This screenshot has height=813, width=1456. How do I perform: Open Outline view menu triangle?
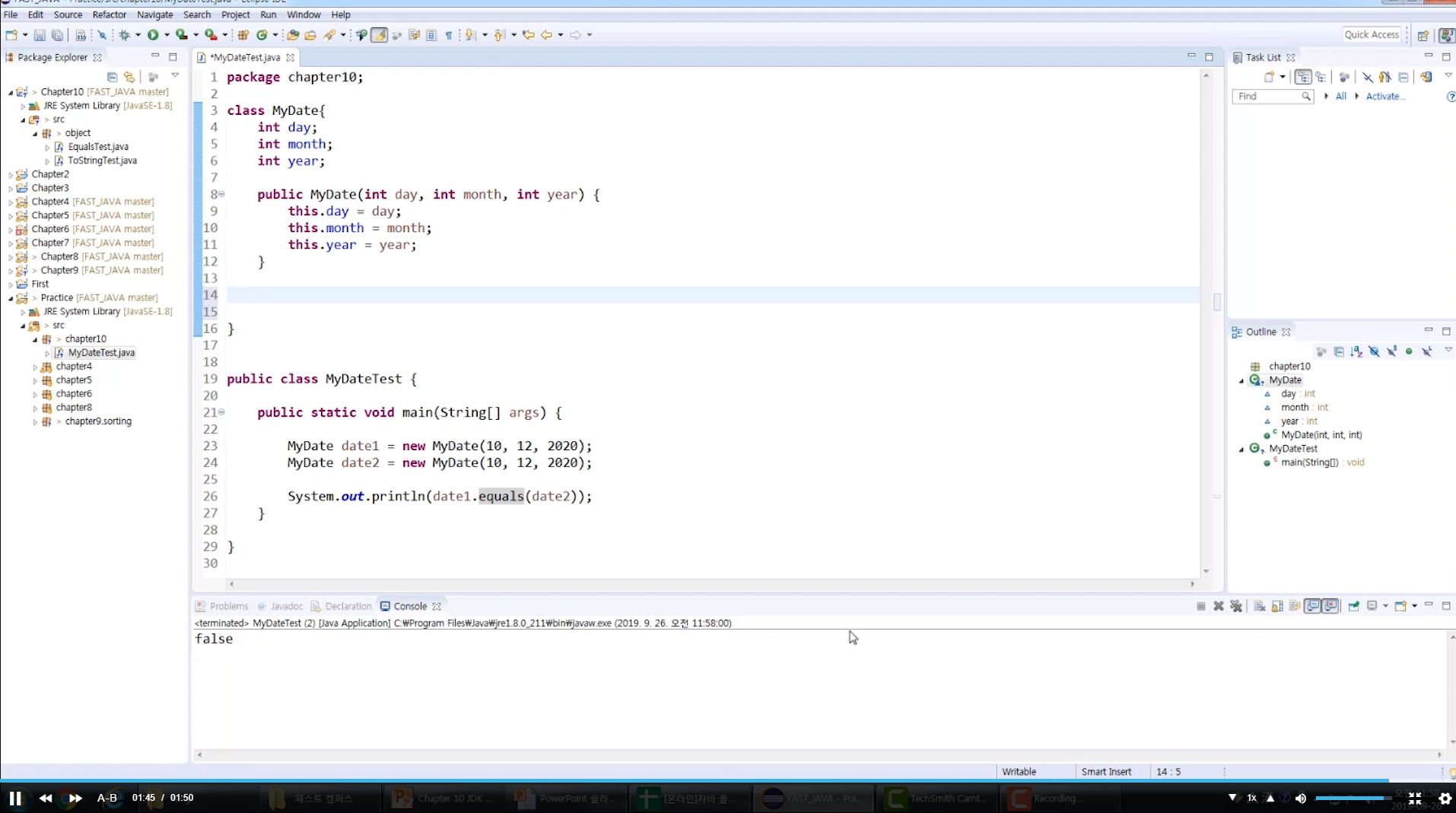point(1448,350)
